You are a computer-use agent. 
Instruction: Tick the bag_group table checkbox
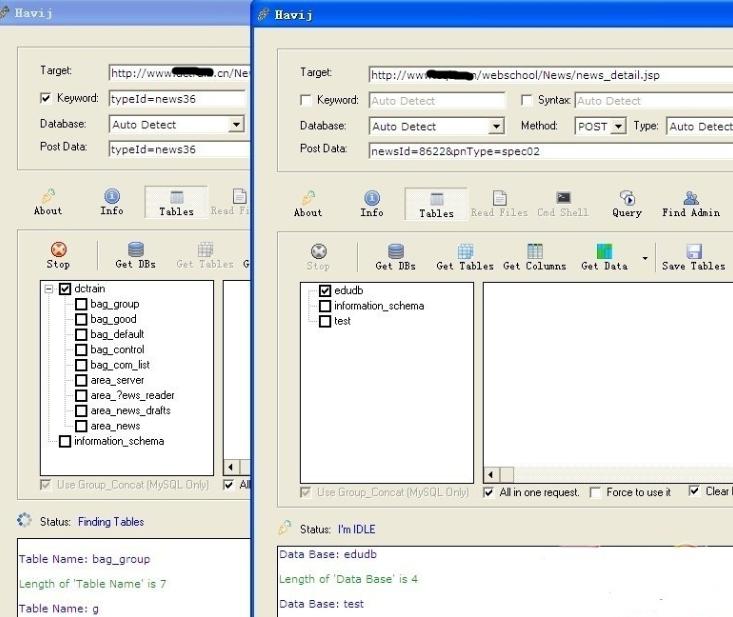81,304
